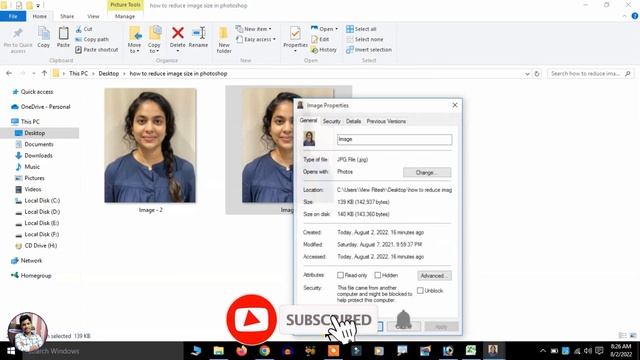Open the File Explorer help icon
Screen dimensions: 640x360
click(635, 16)
